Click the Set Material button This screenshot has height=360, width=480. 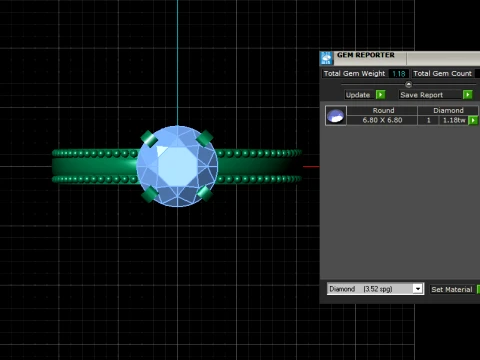point(452,289)
